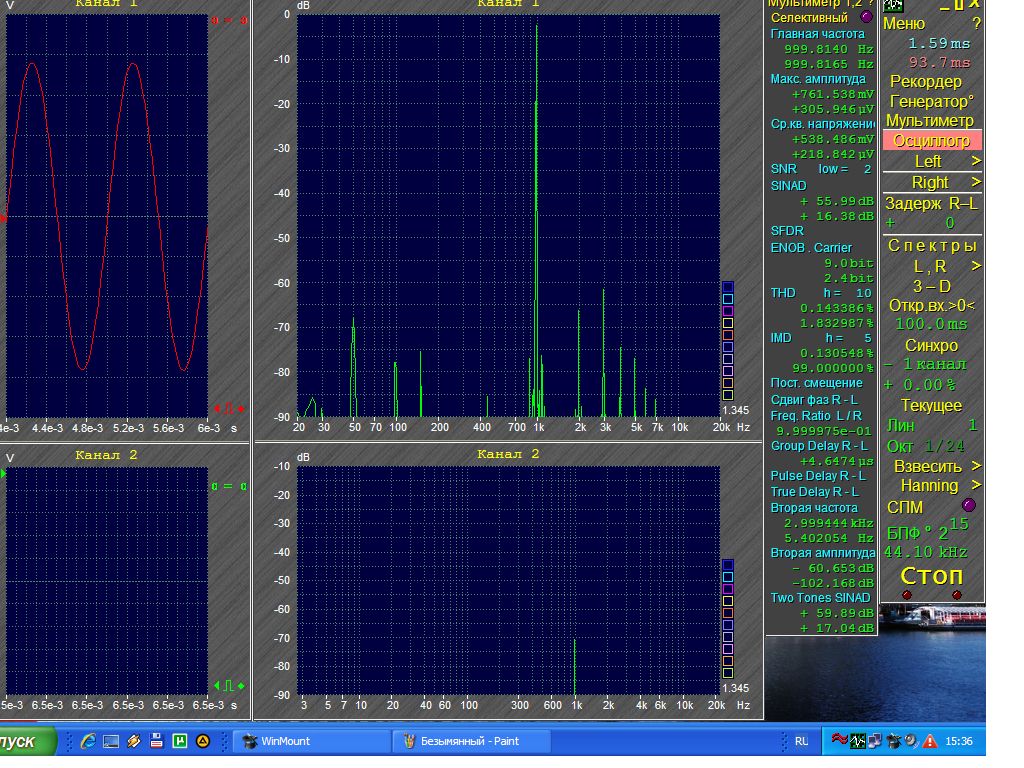Select the highlighted Осциллогр button

tap(931, 141)
